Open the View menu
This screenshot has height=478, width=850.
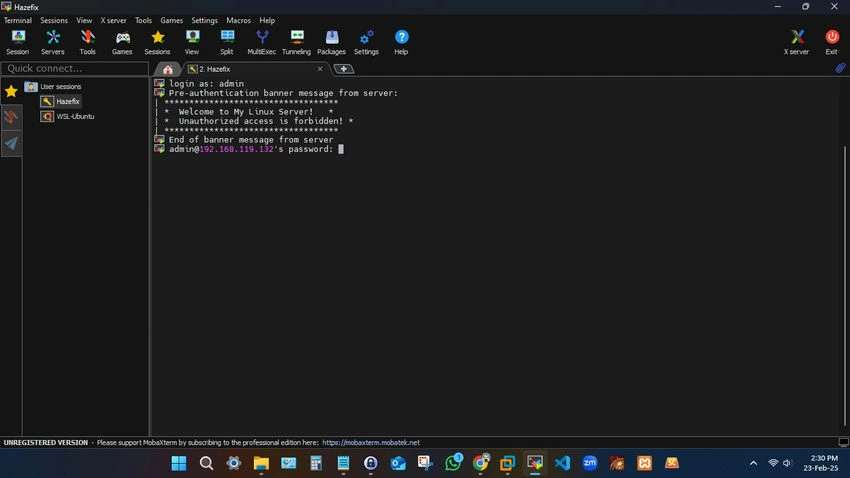coord(84,20)
